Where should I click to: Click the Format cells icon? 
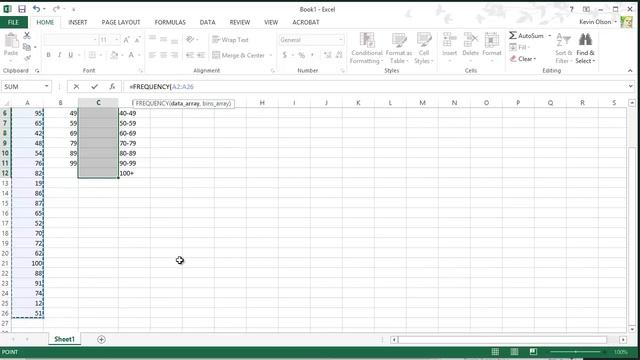pos(491,40)
